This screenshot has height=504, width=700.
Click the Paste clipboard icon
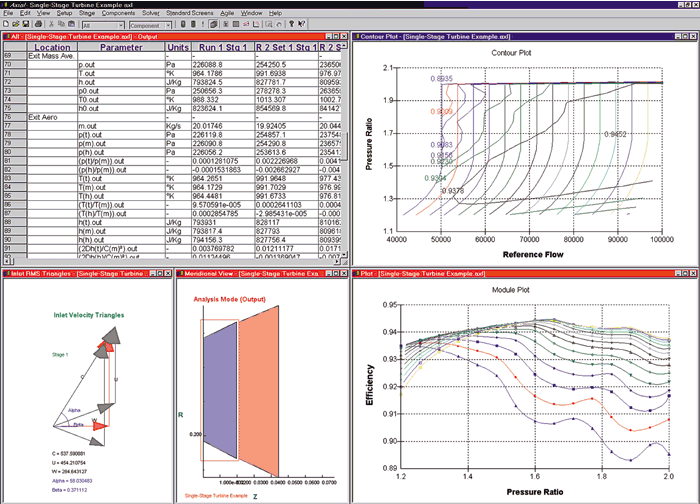[x=71, y=24]
